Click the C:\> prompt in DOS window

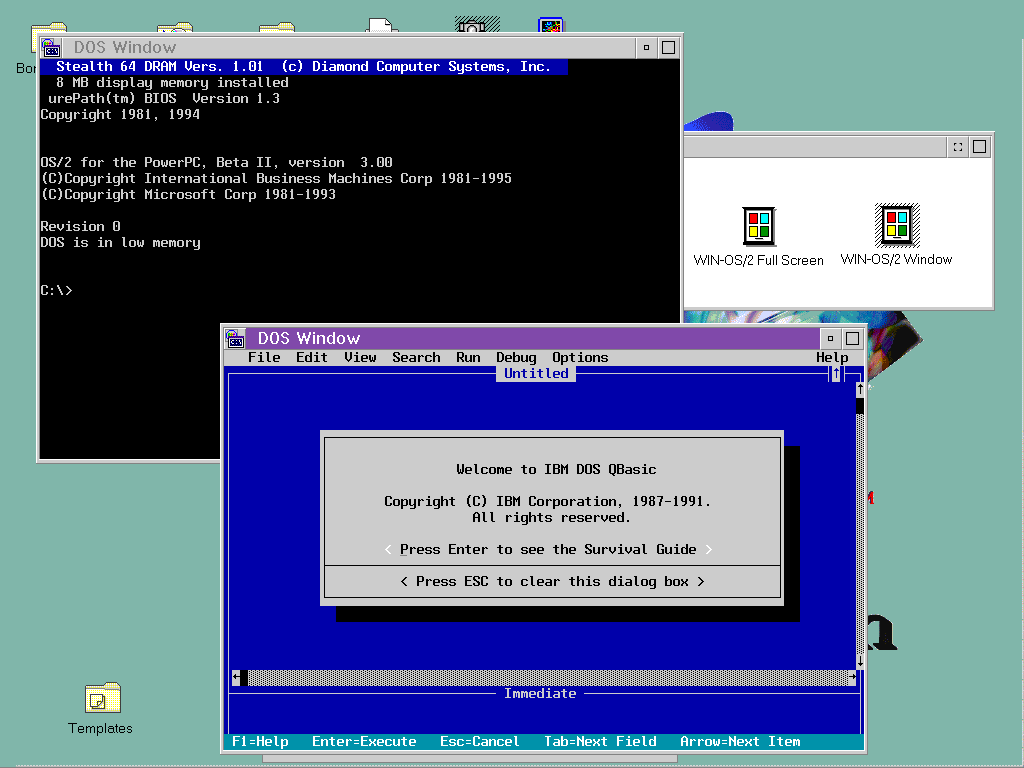pyautogui.click(x=56, y=291)
